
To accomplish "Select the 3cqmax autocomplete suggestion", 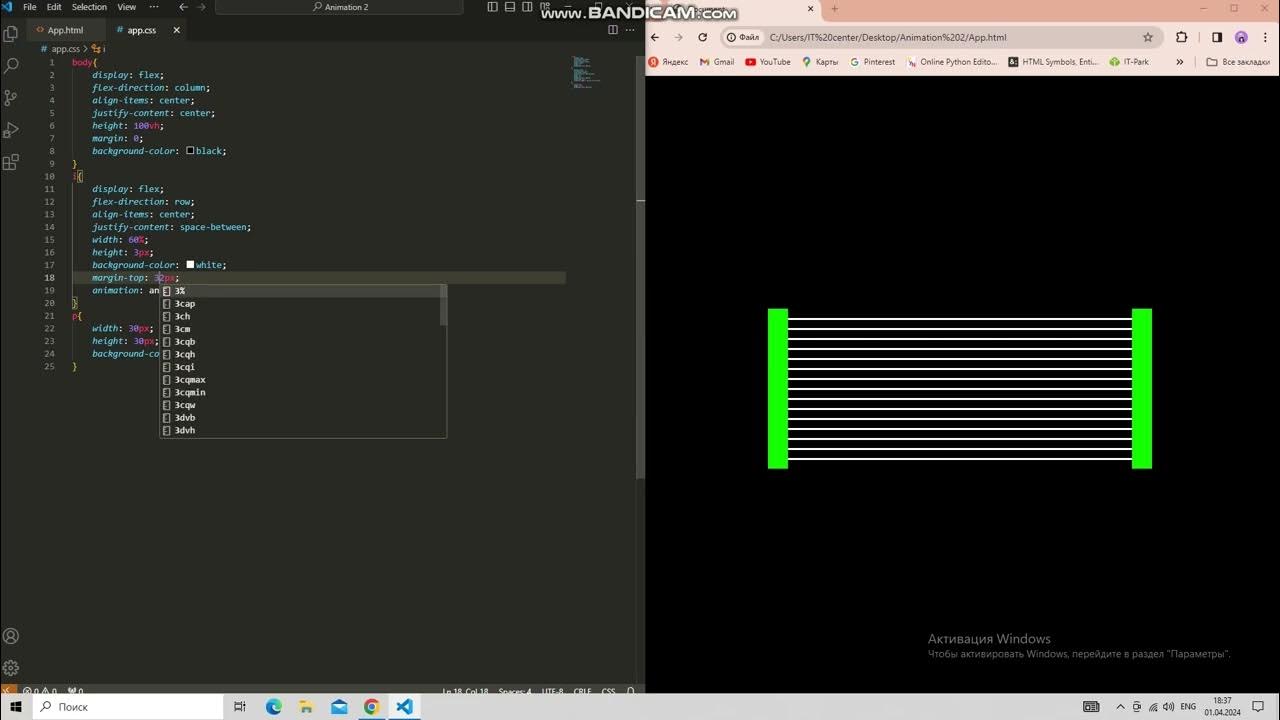I will (303, 380).
